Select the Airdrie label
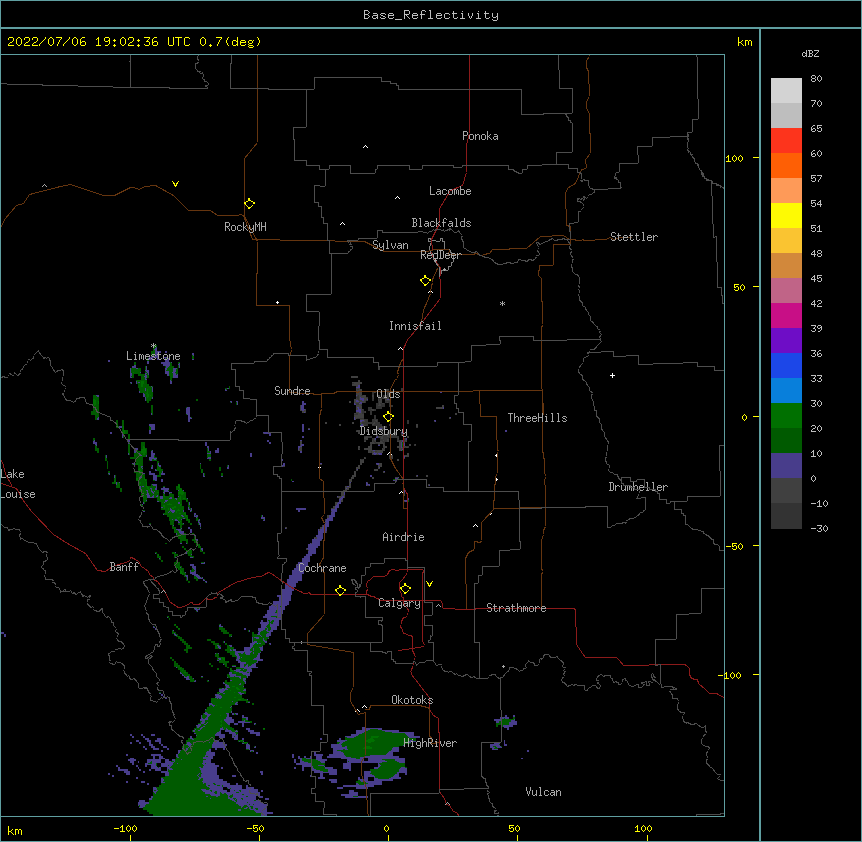 coord(403,537)
